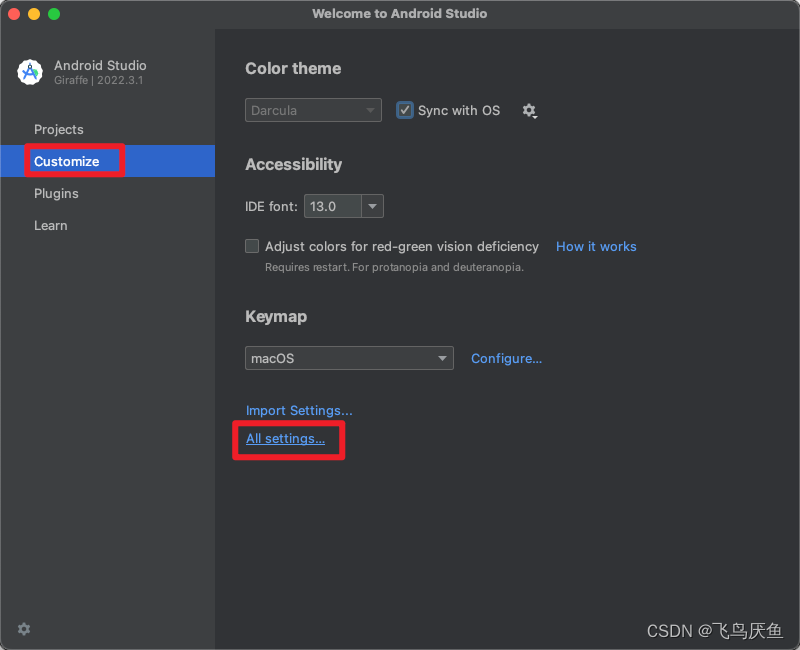Open the macOS keymap dropdown
This screenshot has height=650, width=800.
349,358
